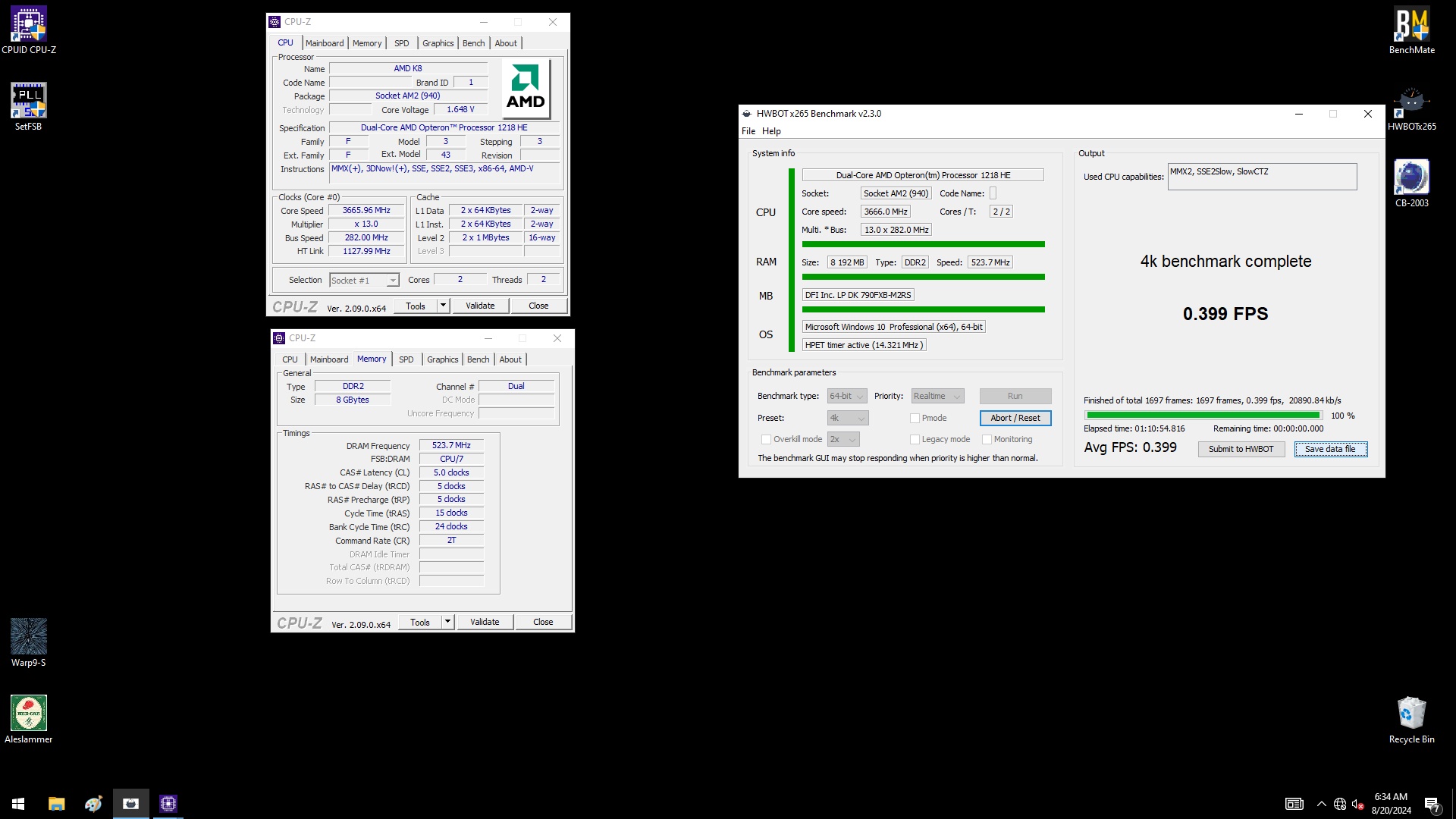This screenshot has width=1456, height=819.
Task: Open the SetFSB desktop icon
Action: pyautogui.click(x=29, y=107)
